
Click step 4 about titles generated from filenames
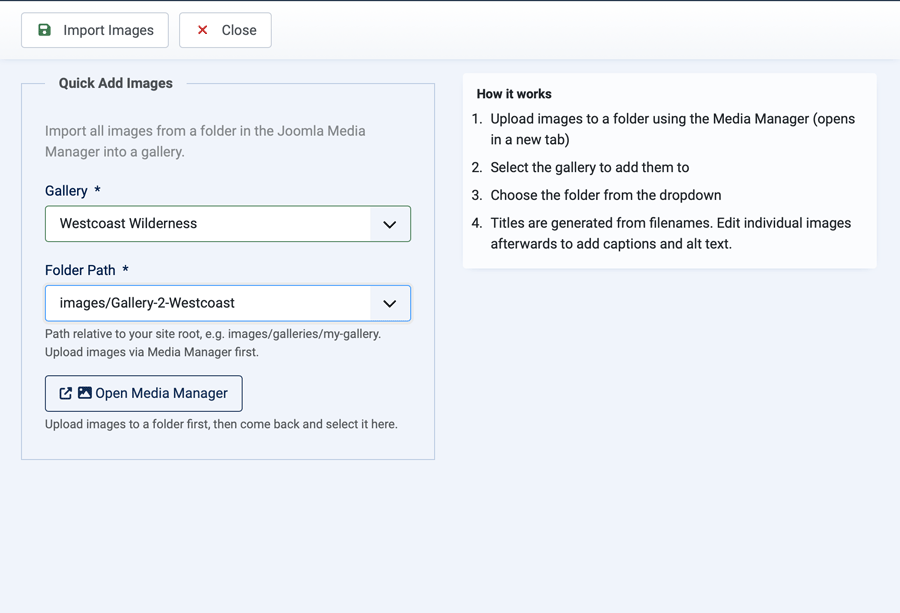click(670, 233)
